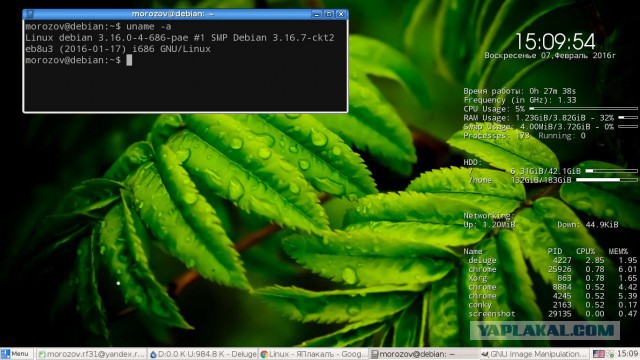Click the 'Время работы: 0h 27m 38s' line
The image size is (640, 360).
pos(520,91)
